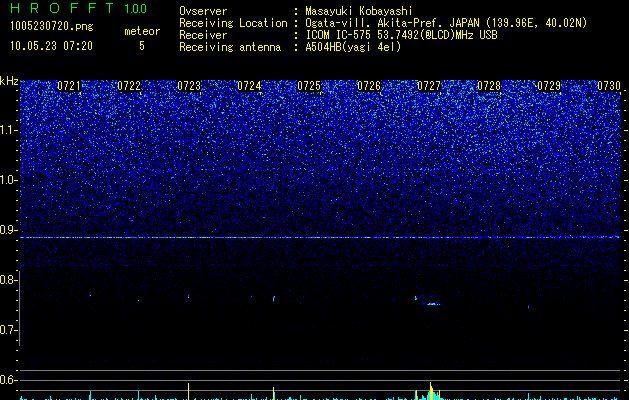Click the Ogata-vill. Akita-Pref. JAPAN location text

(x=446, y=23)
